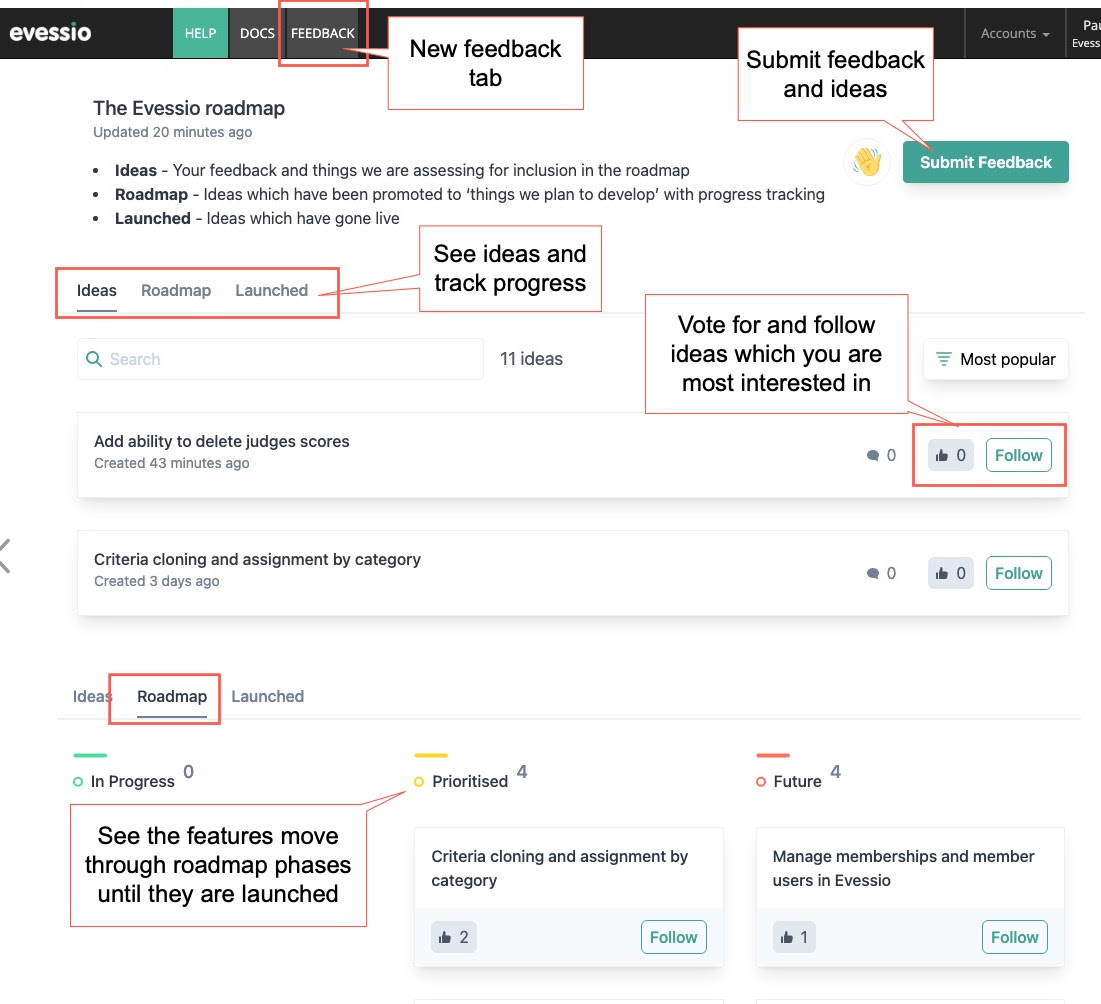Upvote 'Criteria cloning' idea in the Ideas list
This screenshot has height=1004, width=1101.
point(950,574)
